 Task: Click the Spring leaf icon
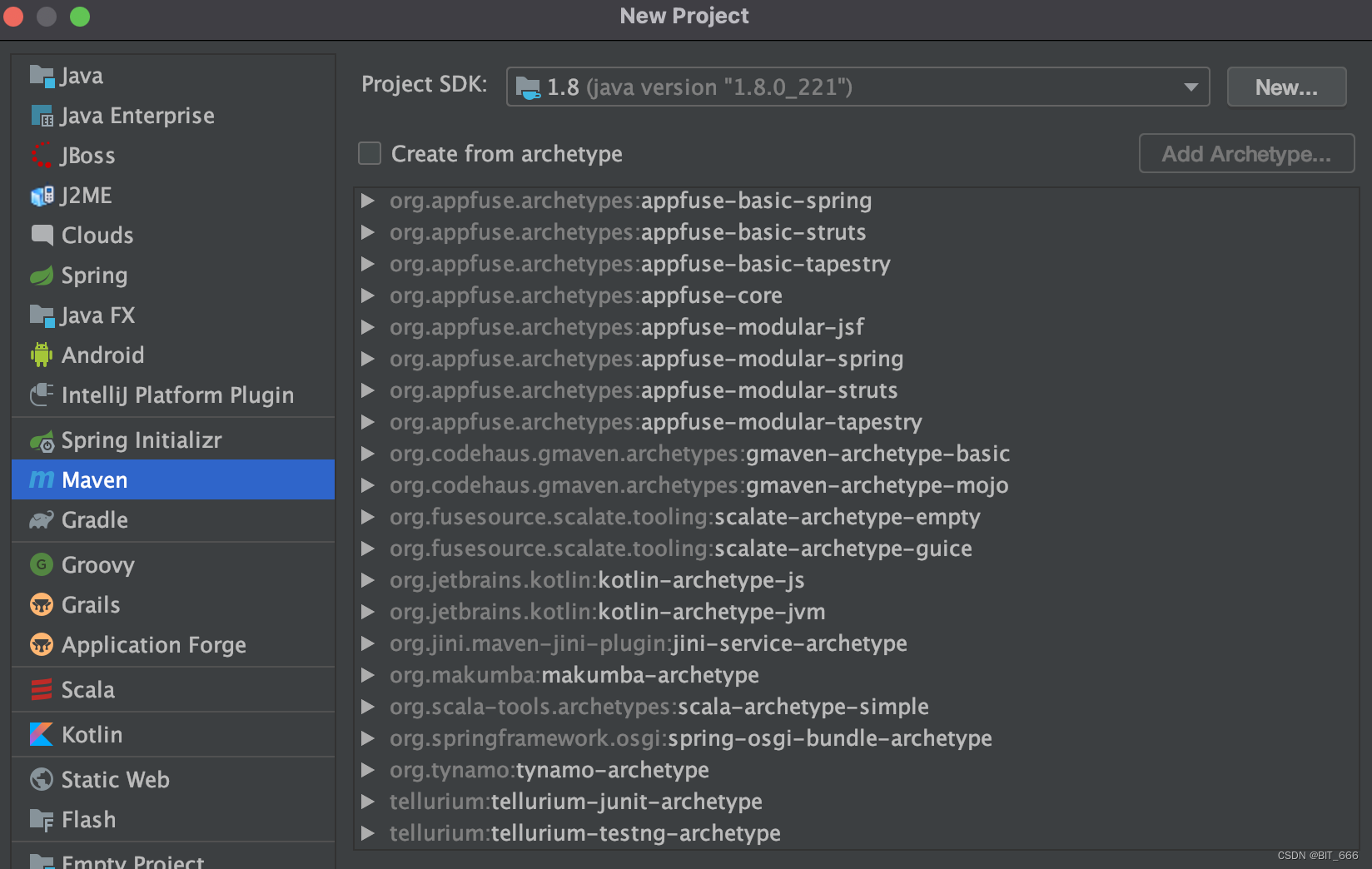(x=42, y=276)
